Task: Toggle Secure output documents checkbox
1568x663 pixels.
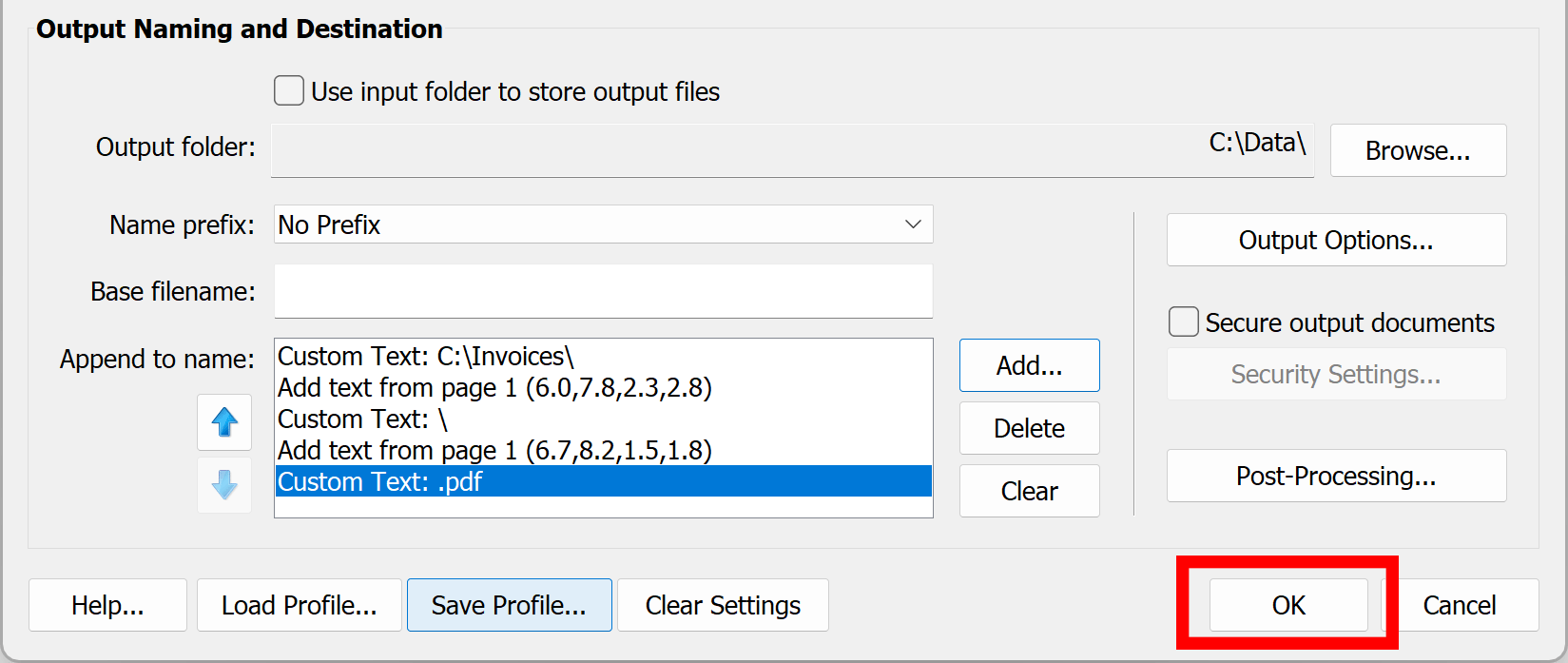Action: click(x=1183, y=322)
